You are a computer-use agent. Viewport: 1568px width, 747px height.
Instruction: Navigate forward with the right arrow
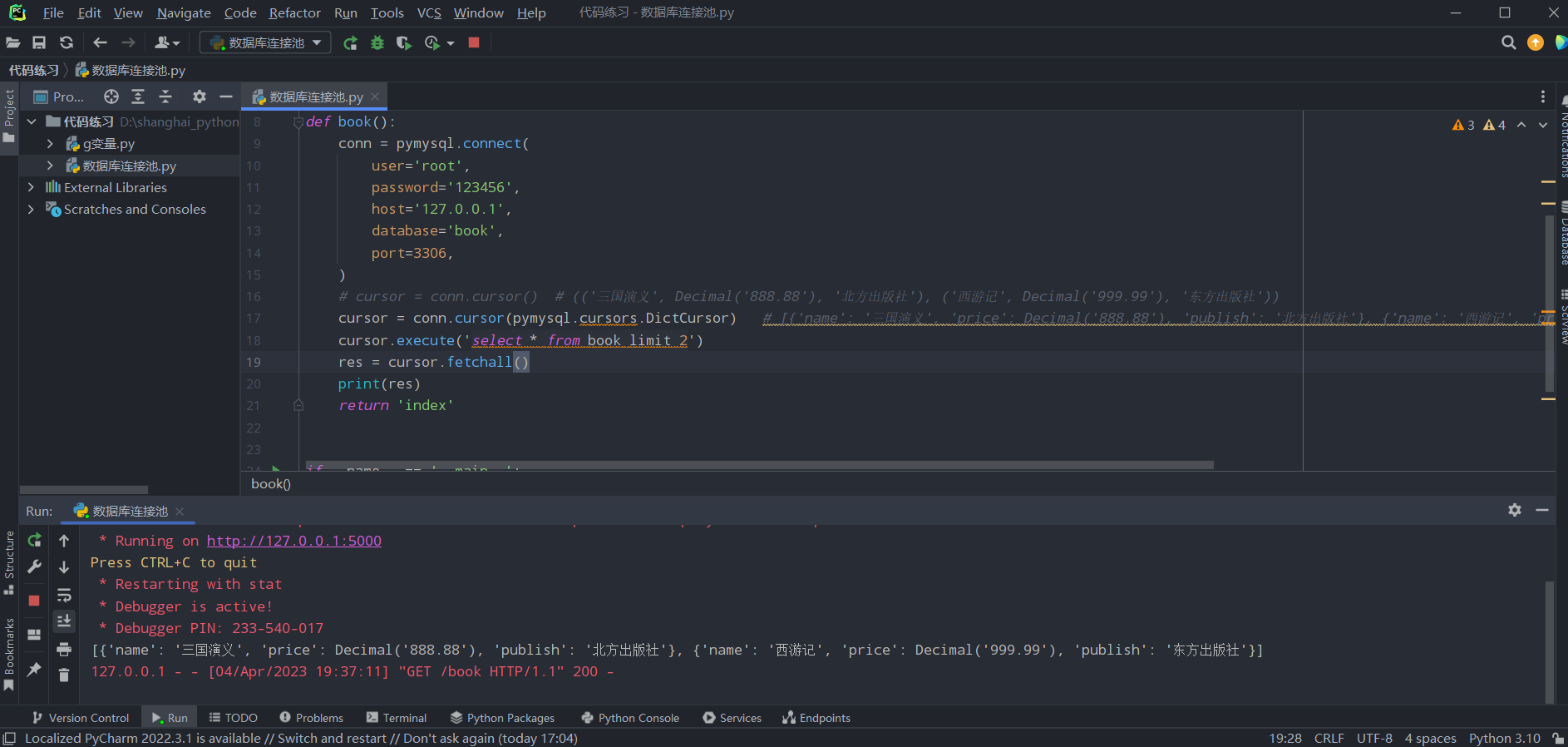(x=128, y=42)
